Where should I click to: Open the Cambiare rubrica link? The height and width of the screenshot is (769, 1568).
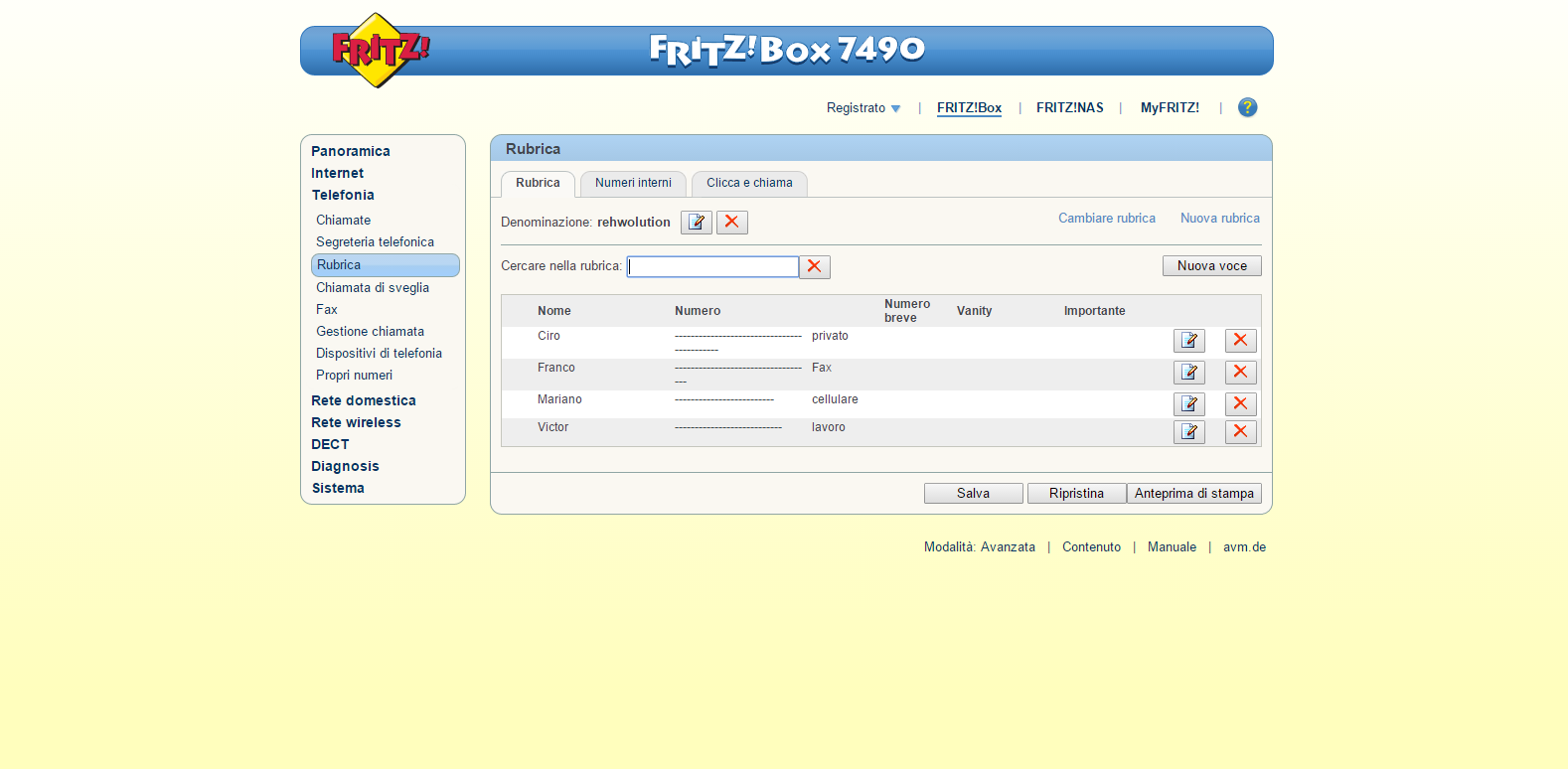(1106, 219)
